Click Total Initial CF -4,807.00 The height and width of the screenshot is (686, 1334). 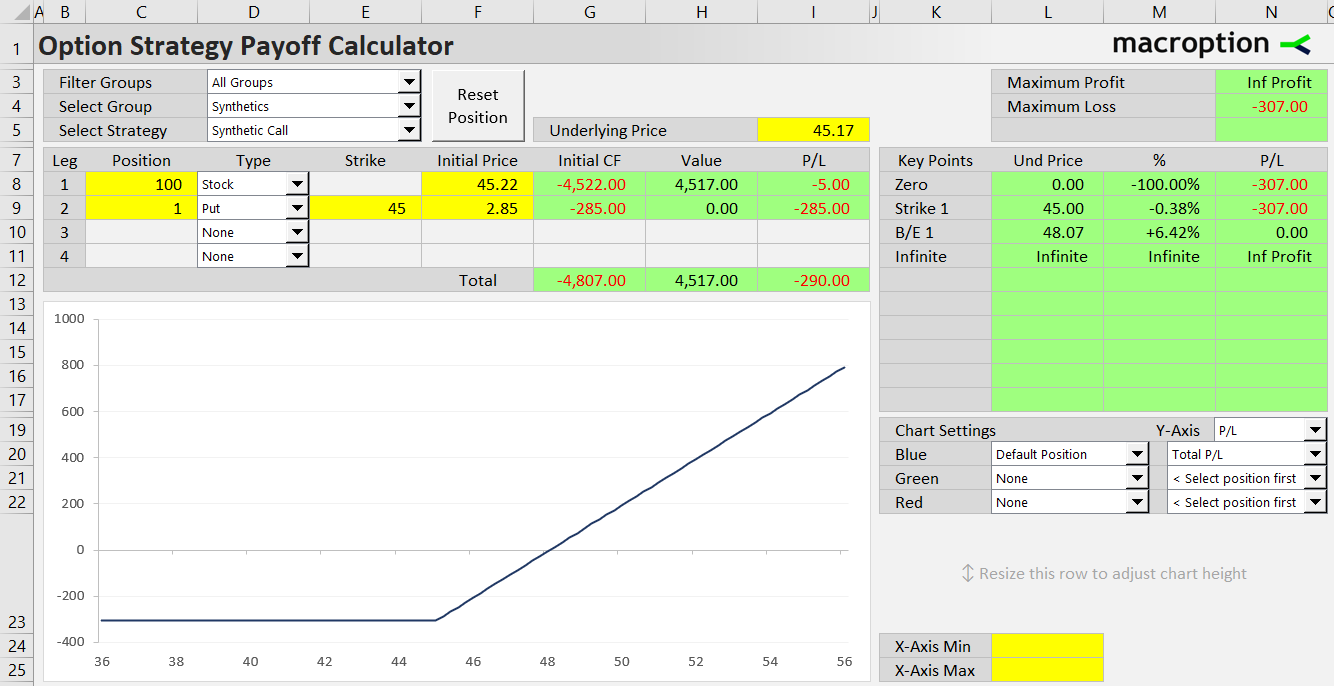[589, 280]
